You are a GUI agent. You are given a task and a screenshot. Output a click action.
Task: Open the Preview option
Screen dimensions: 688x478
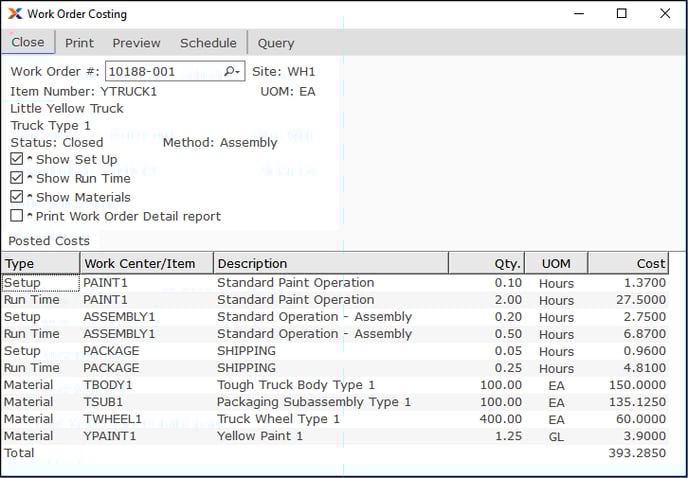click(x=136, y=43)
